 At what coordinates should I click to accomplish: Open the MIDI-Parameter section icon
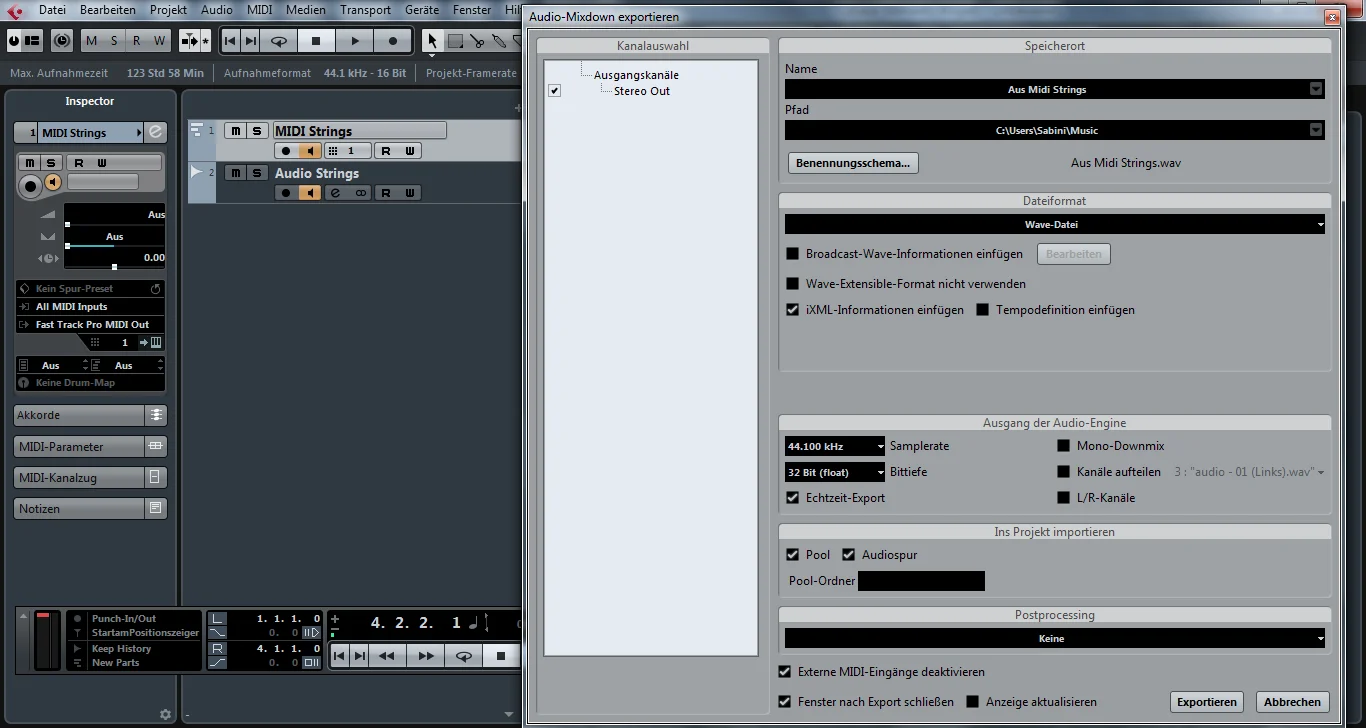[156, 447]
